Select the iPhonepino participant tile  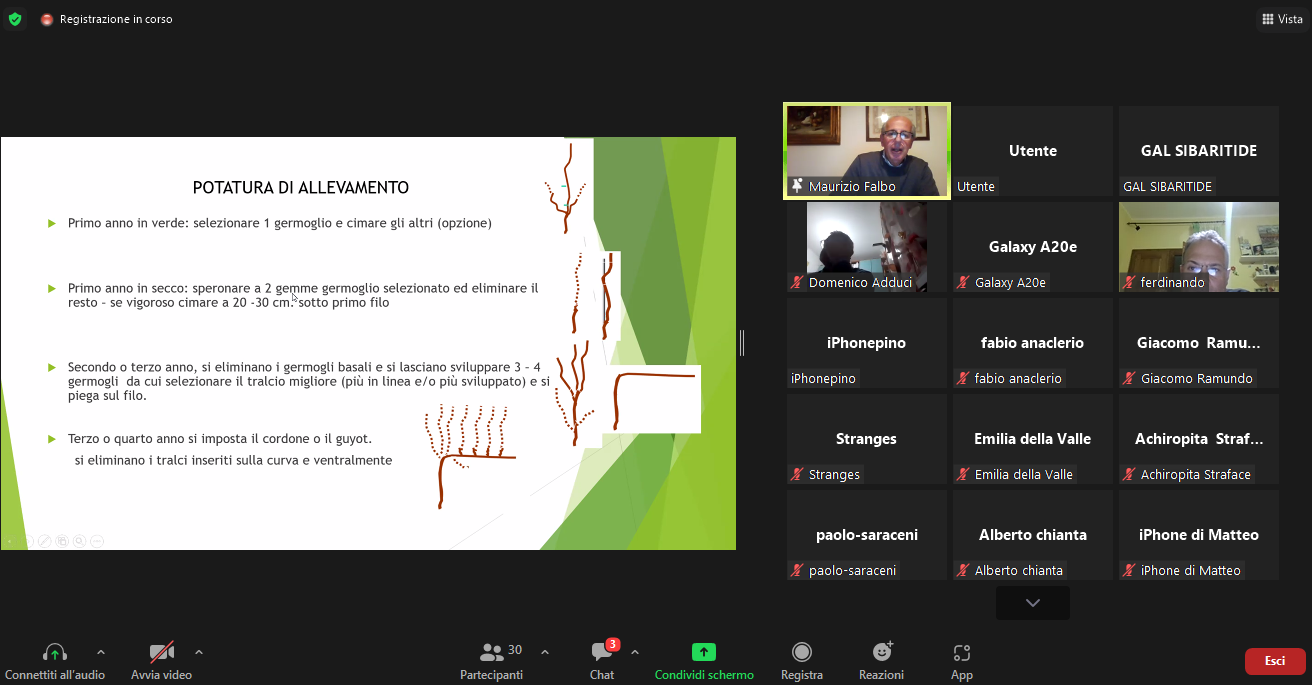coord(867,343)
